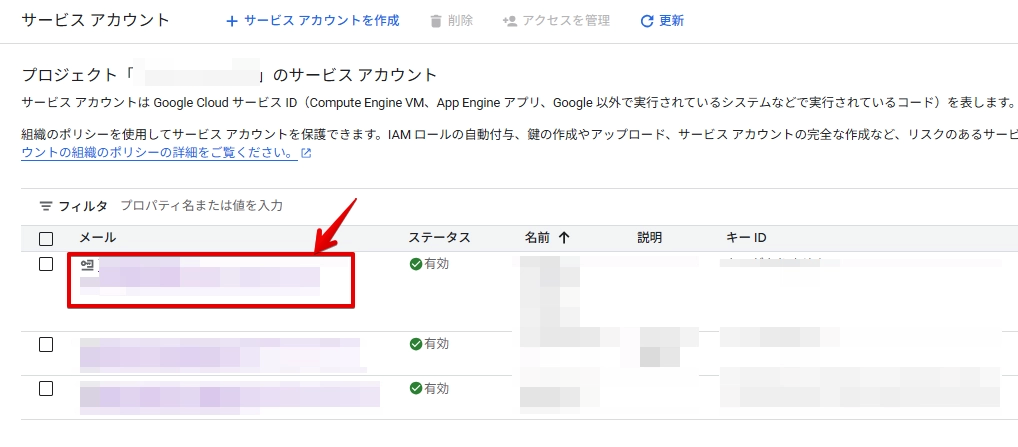Click the green check status icon, first row
1018x447 pixels.
tap(416, 264)
